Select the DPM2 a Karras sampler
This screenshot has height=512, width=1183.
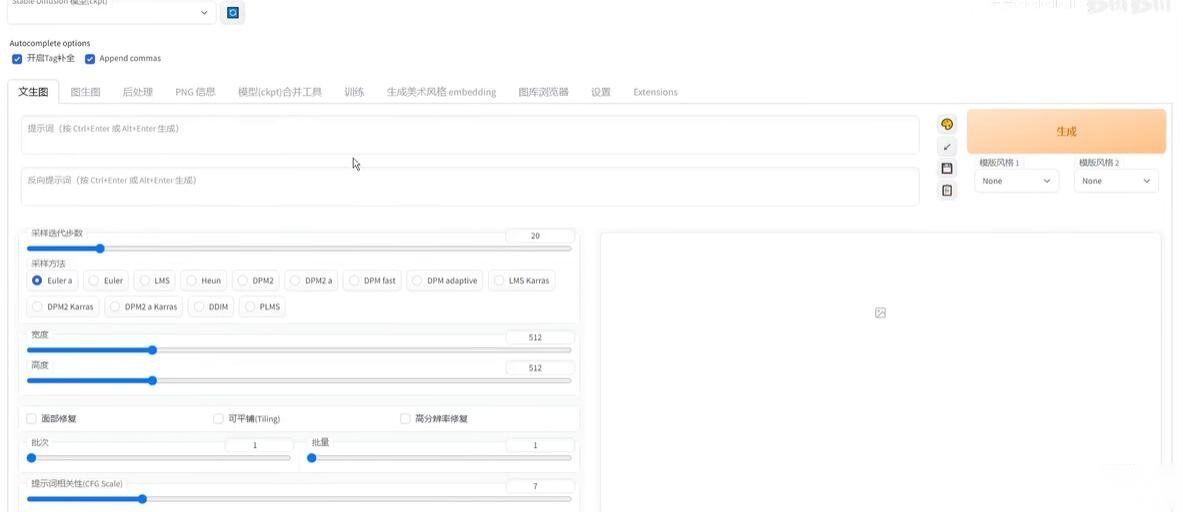143,307
